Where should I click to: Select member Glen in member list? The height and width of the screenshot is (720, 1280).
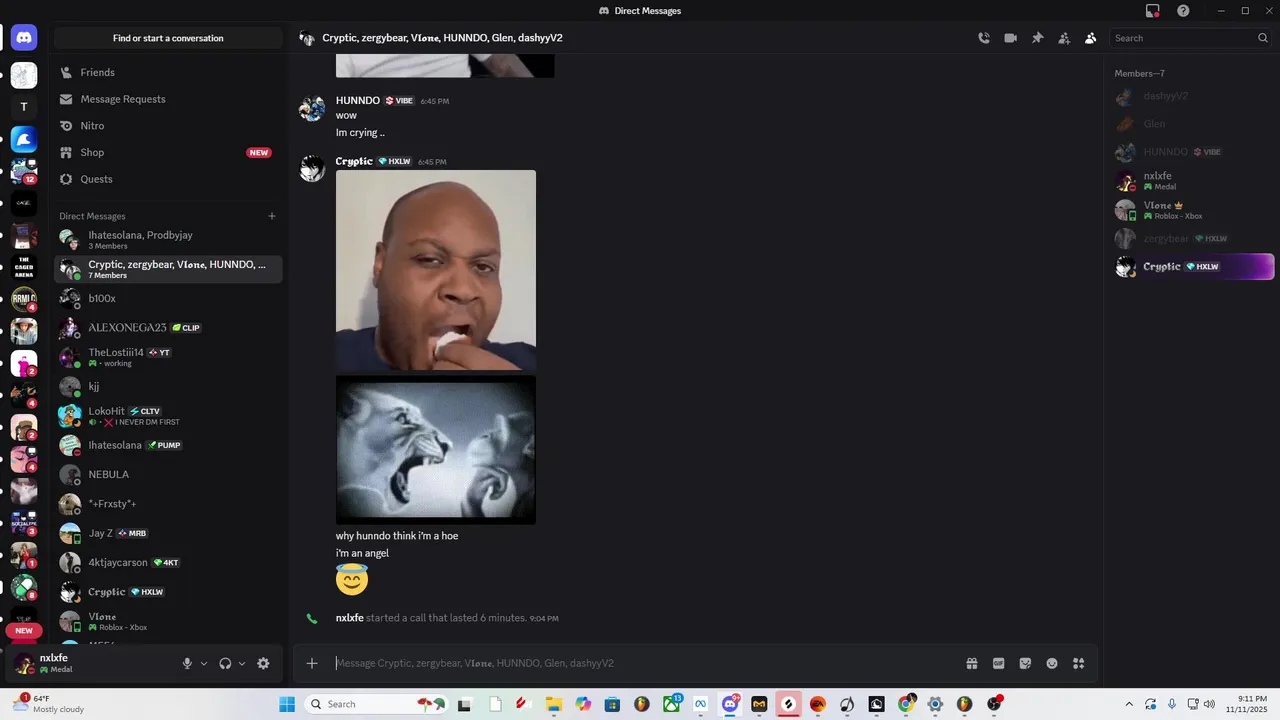(1193, 124)
